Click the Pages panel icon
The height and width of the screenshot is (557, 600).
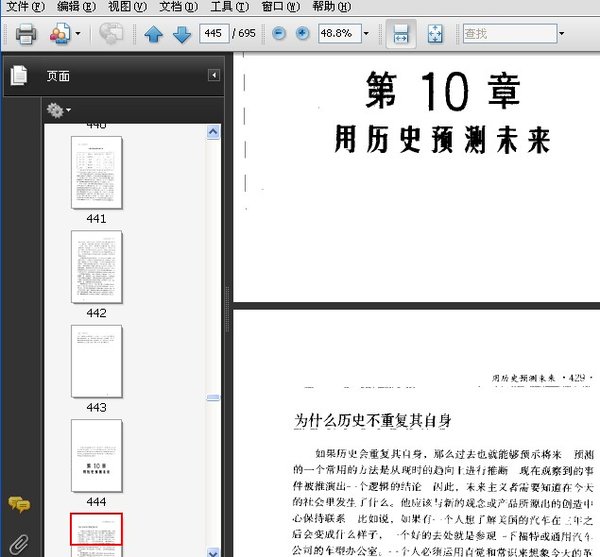[x=19, y=75]
